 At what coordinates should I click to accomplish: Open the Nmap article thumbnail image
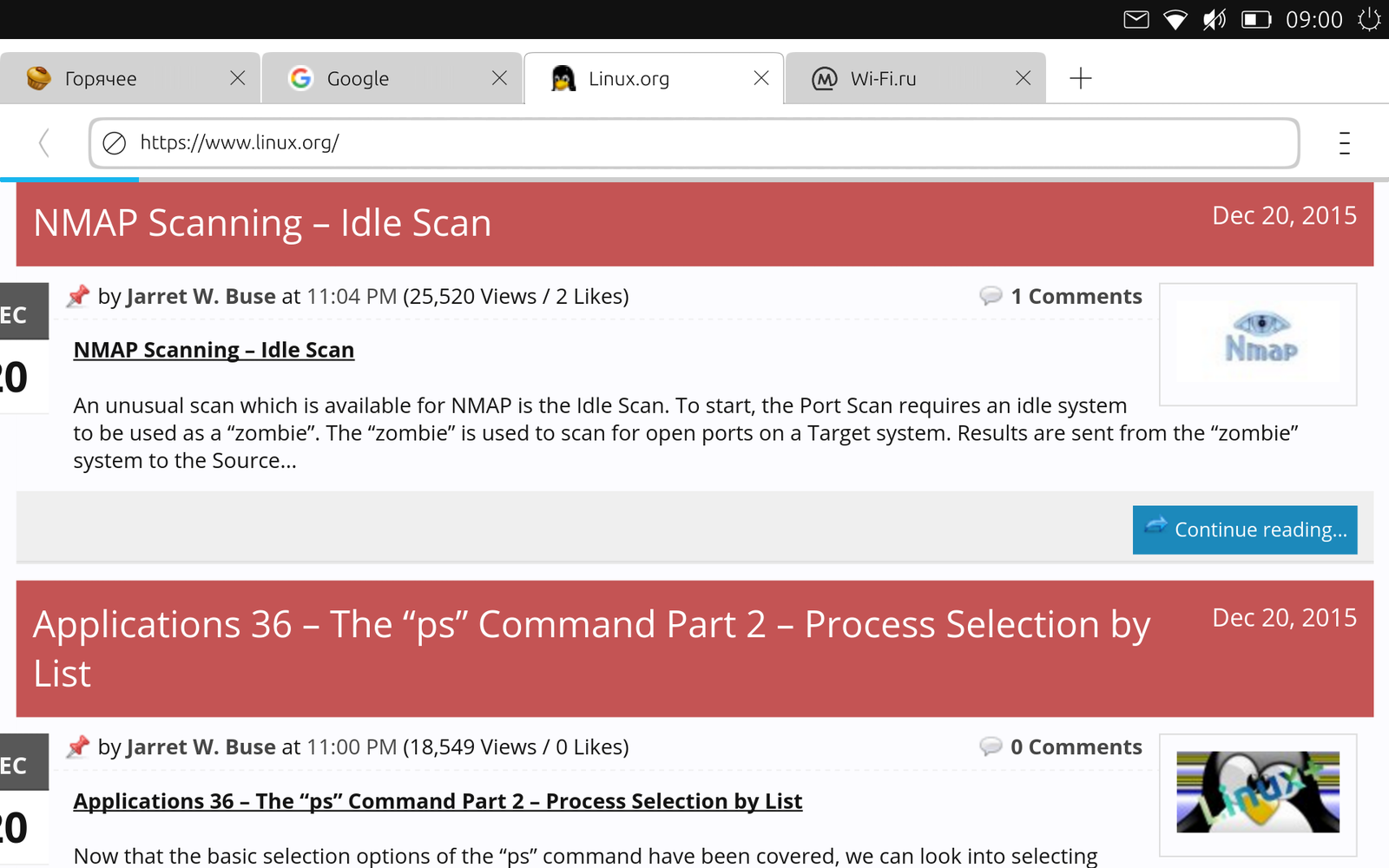point(1258,344)
